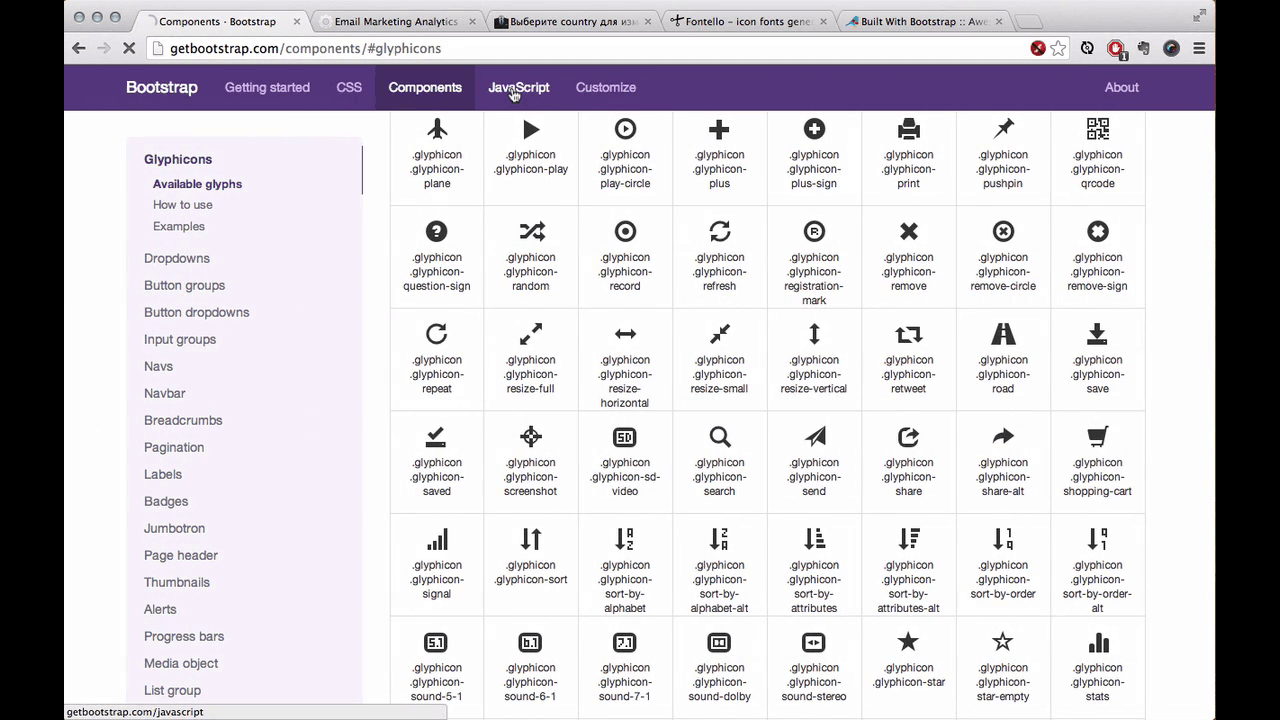Select the glyphicon-sort-by-attributes icon

[x=814, y=540]
